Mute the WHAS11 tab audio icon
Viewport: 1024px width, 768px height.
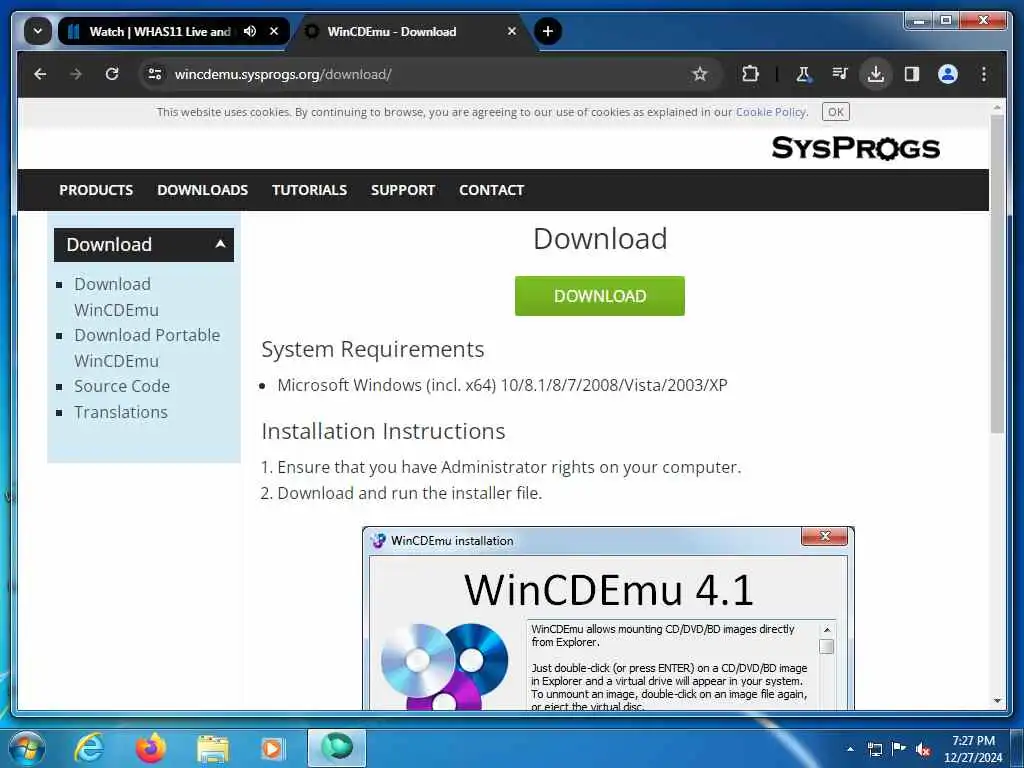point(249,31)
